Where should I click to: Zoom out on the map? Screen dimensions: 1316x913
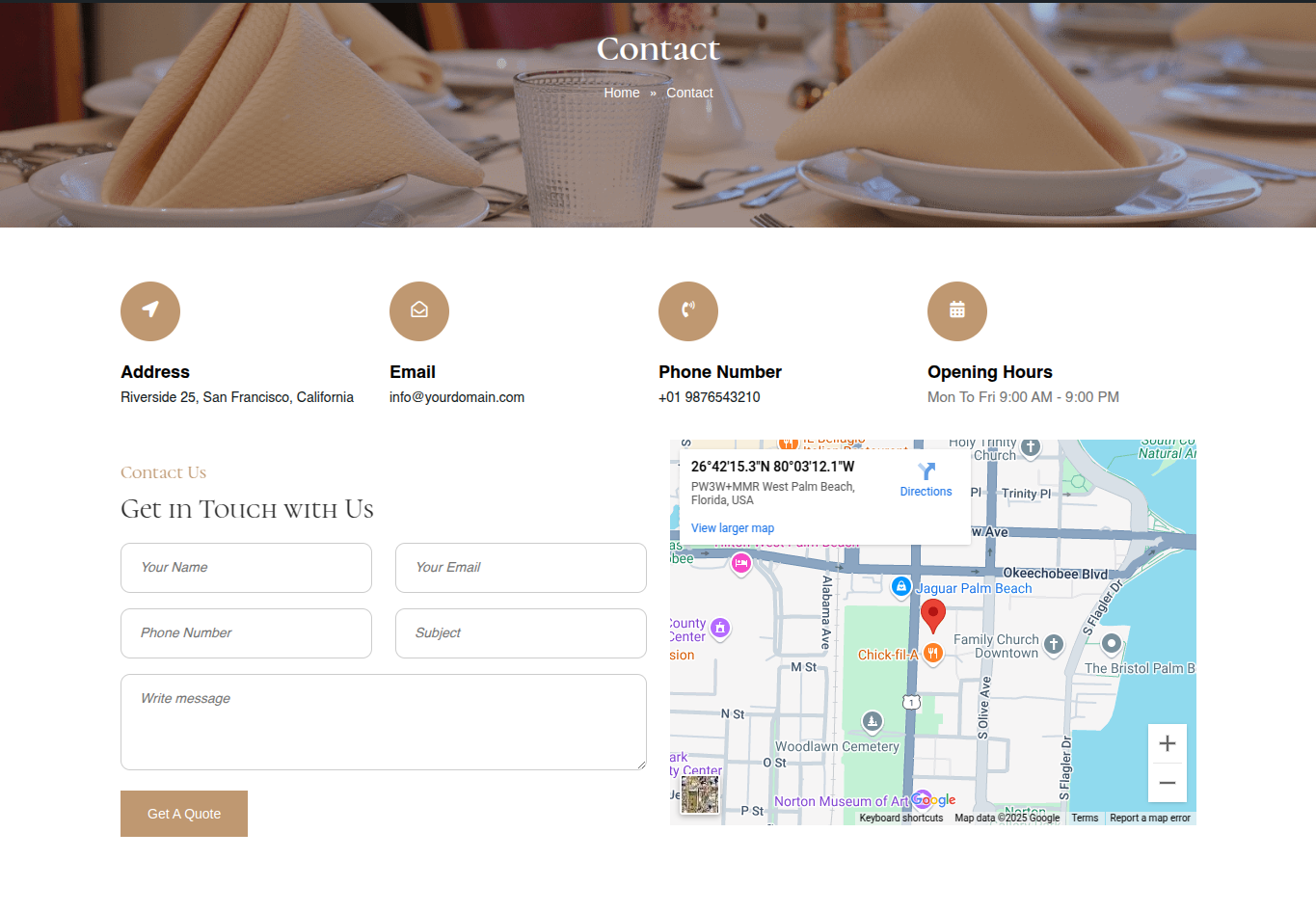click(x=1168, y=783)
